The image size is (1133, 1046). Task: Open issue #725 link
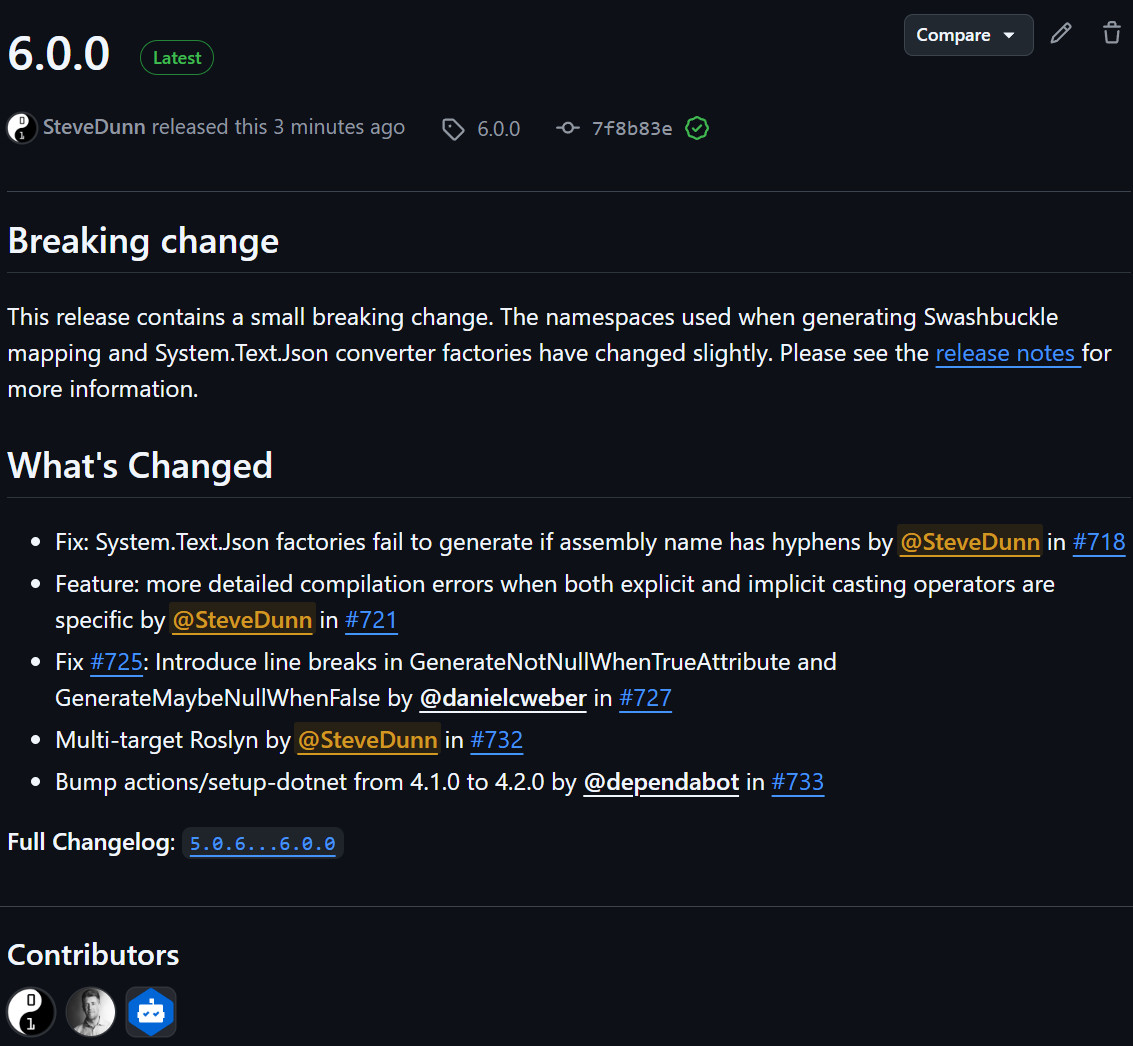pyautogui.click(x=116, y=662)
